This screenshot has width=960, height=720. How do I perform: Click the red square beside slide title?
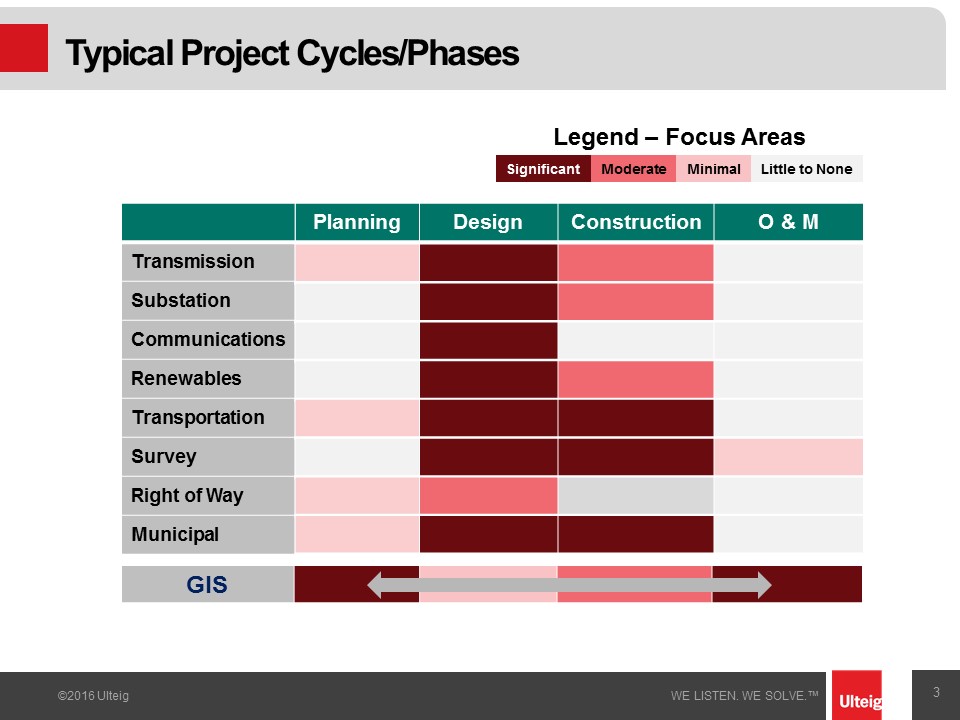[x=23, y=48]
